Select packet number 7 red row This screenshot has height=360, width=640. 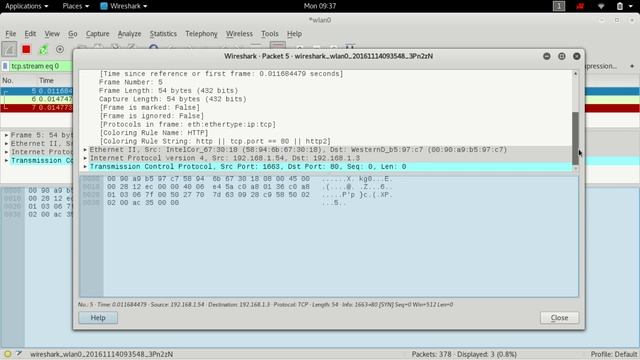37,108
